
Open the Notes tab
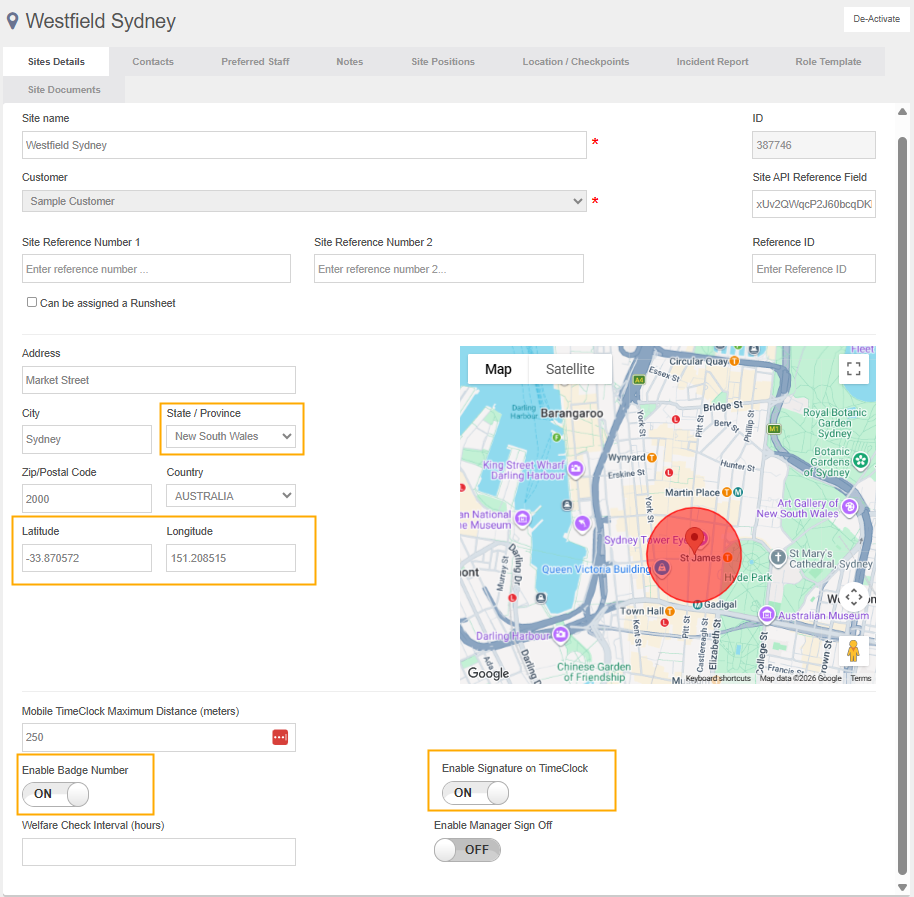349,62
